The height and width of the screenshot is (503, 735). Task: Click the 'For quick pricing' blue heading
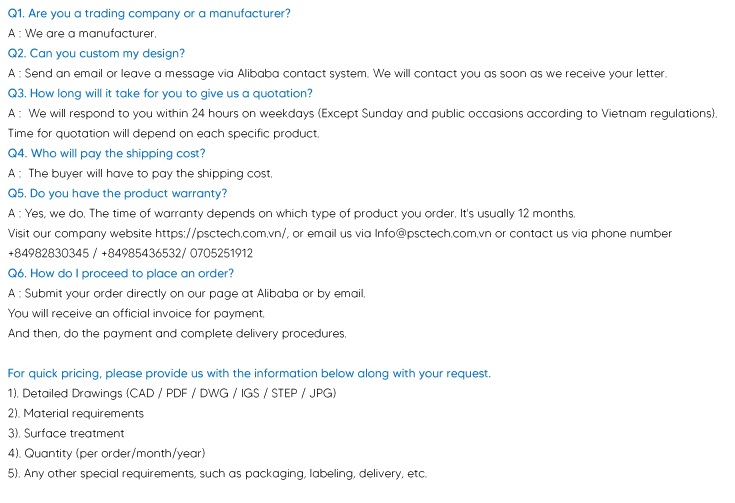249,374
